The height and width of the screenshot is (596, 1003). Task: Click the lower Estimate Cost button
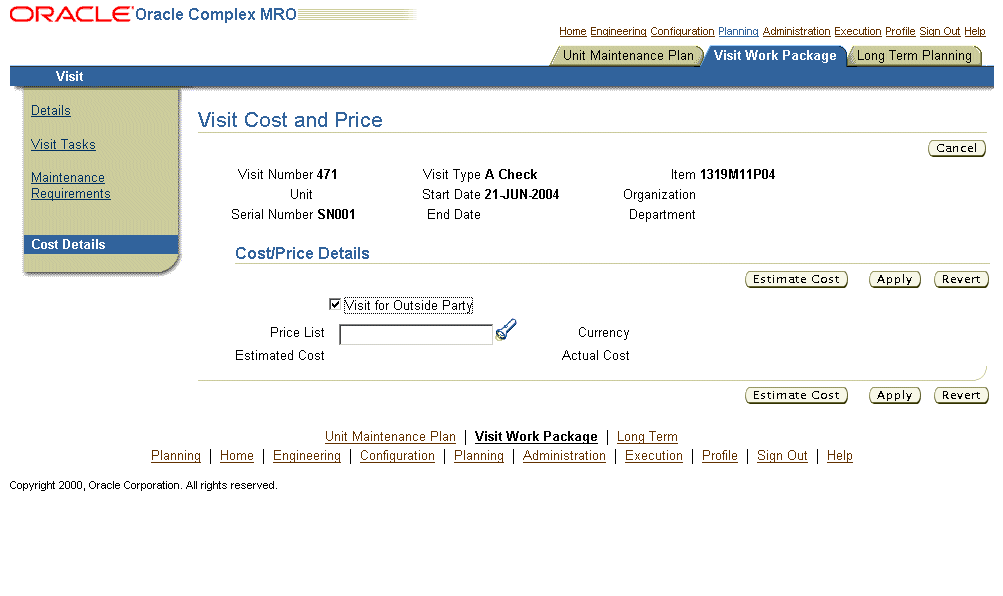[796, 395]
